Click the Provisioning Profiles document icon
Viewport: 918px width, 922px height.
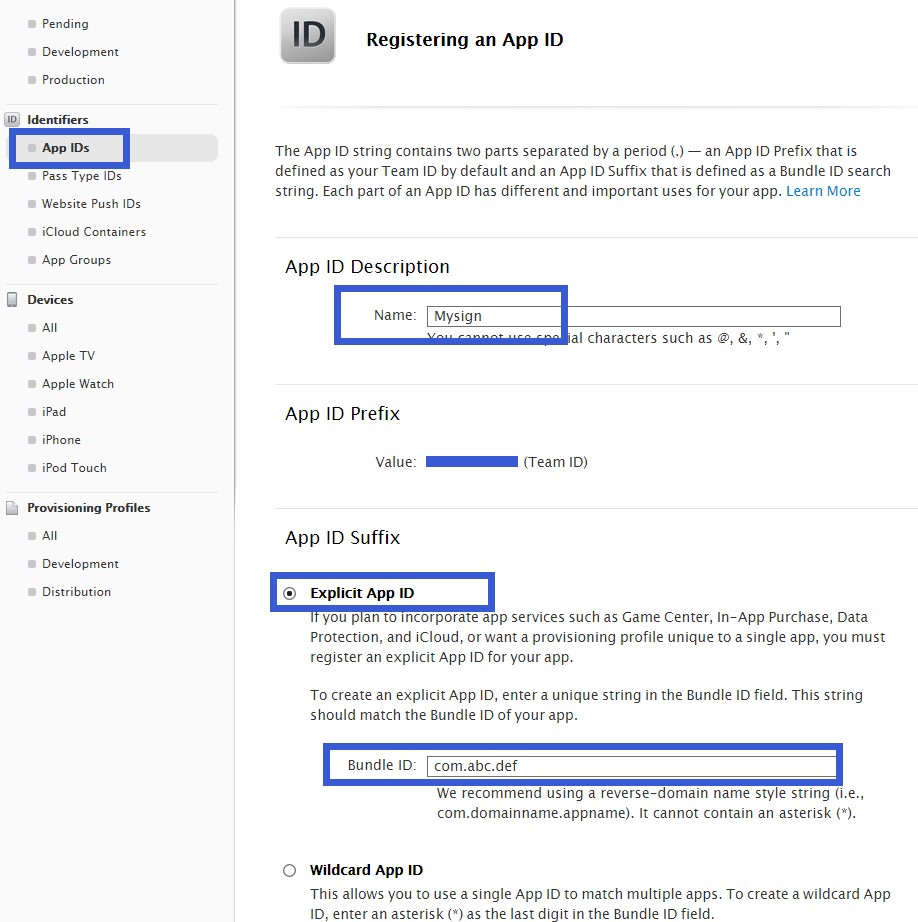point(12,508)
